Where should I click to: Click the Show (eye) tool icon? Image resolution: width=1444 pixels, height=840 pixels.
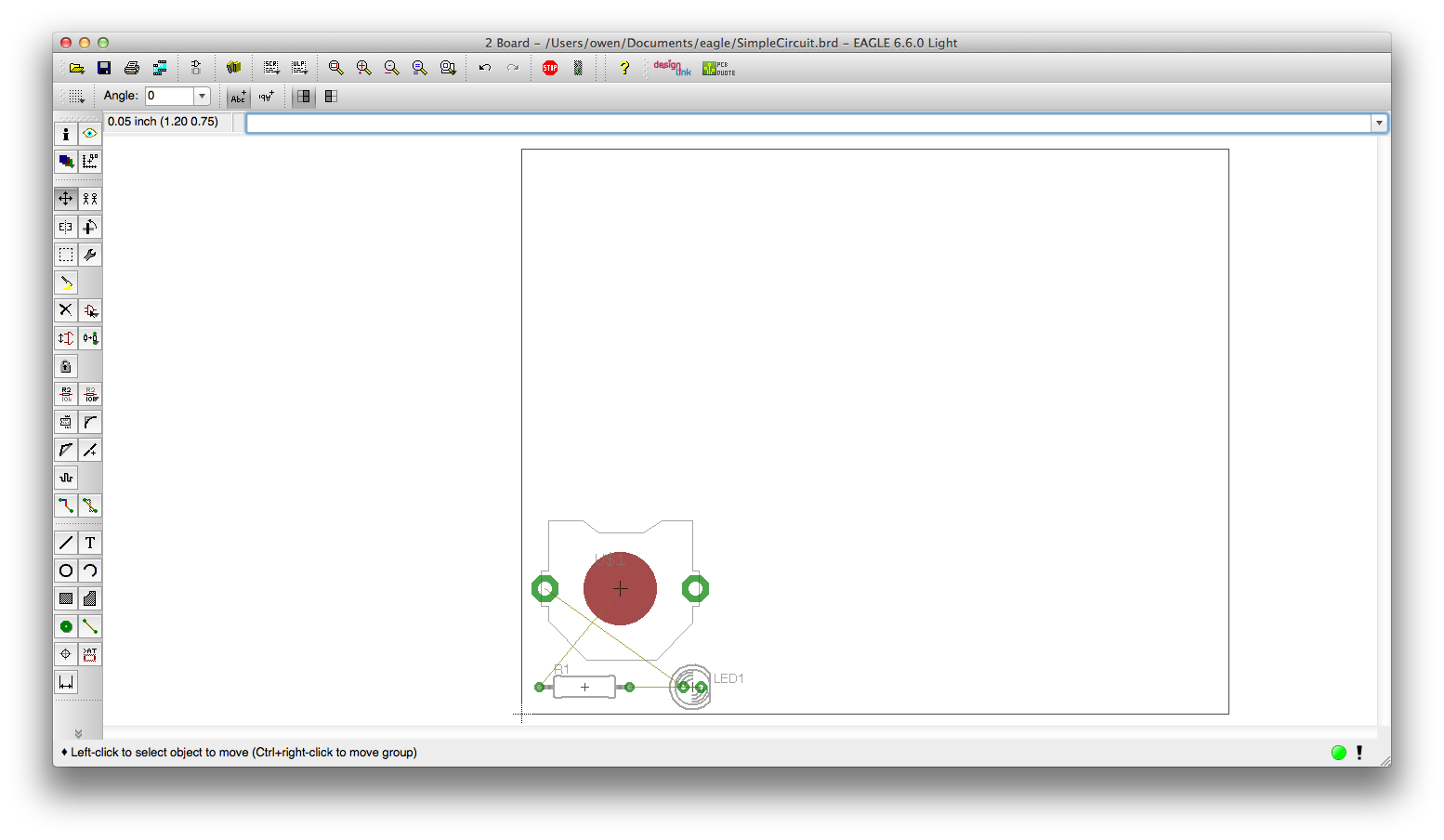point(90,134)
